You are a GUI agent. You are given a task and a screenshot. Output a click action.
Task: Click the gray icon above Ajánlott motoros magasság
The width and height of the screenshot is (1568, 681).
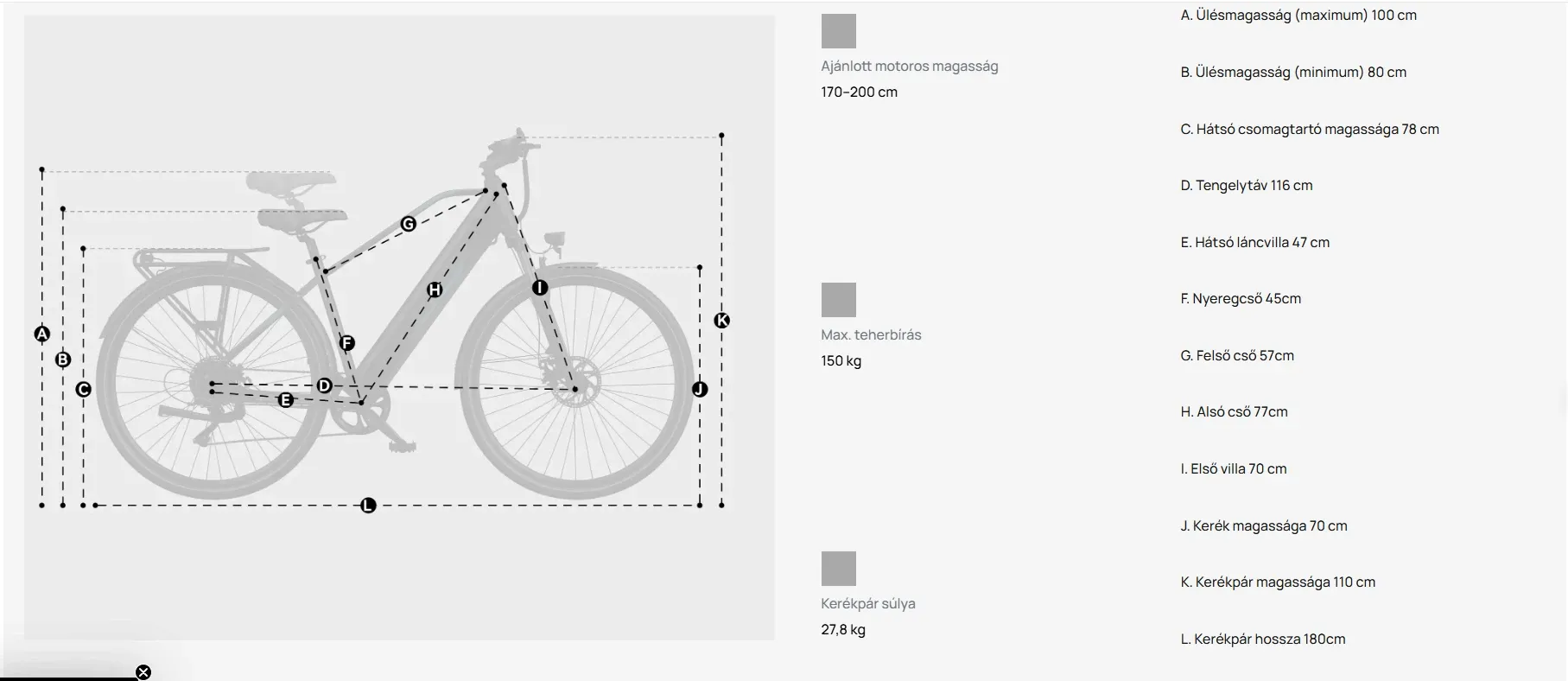838,31
